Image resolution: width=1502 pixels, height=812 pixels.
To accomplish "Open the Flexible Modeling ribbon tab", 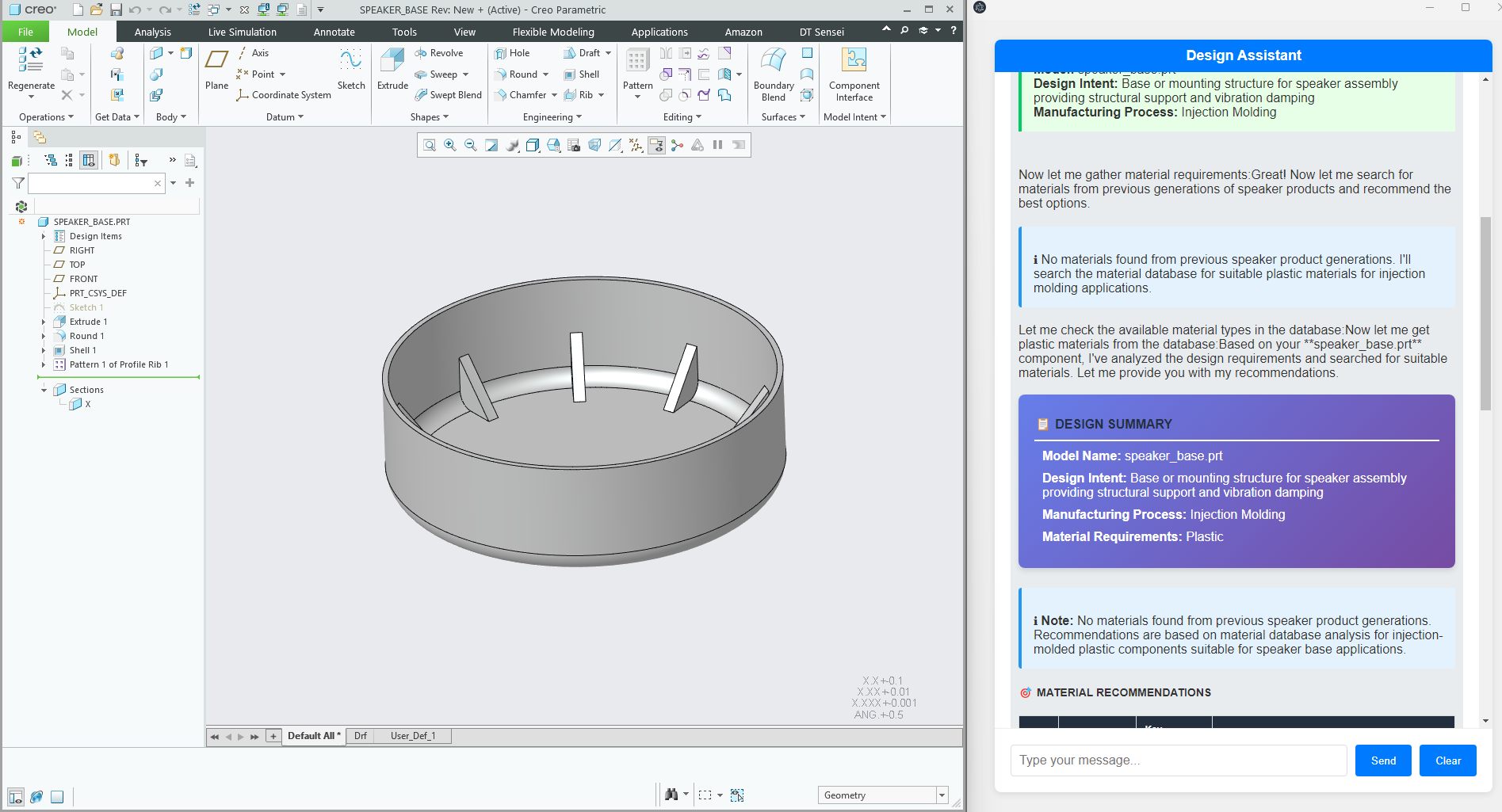I will 552,32.
